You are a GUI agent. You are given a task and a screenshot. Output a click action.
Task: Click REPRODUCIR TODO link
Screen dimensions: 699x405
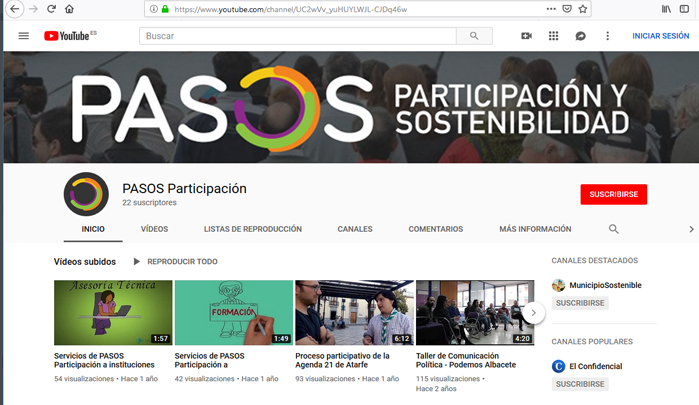[x=182, y=261]
